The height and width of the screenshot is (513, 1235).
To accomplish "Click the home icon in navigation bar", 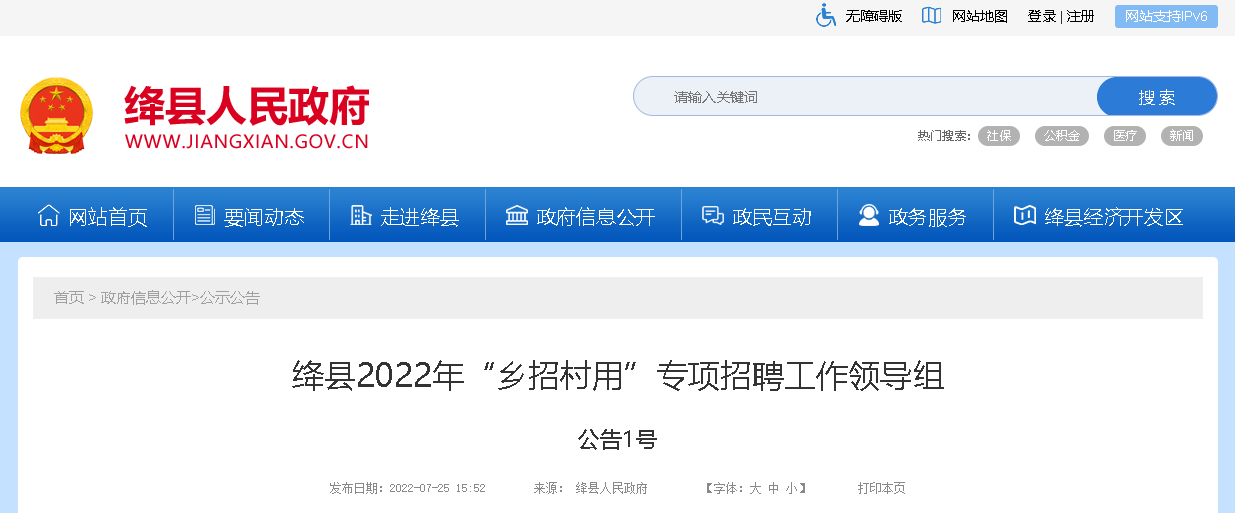I will pyautogui.click(x=48, y=216).
